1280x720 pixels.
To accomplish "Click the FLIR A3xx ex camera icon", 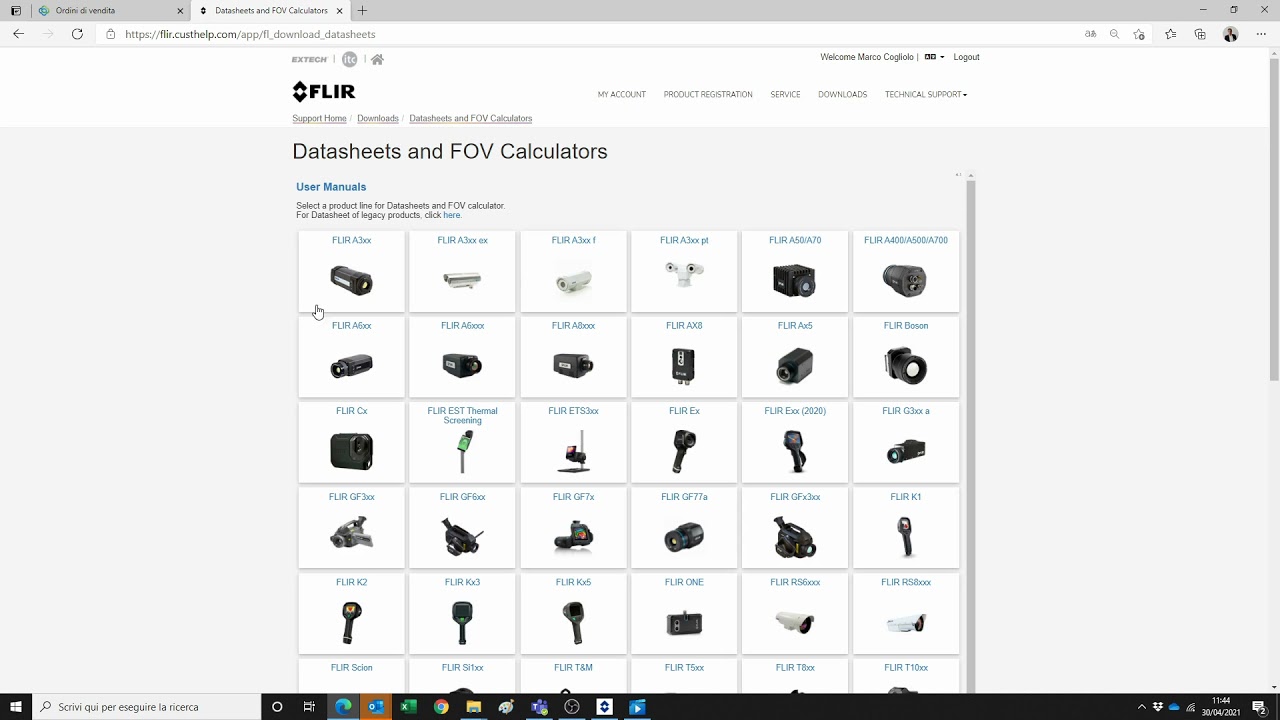I will click(462, 281).
